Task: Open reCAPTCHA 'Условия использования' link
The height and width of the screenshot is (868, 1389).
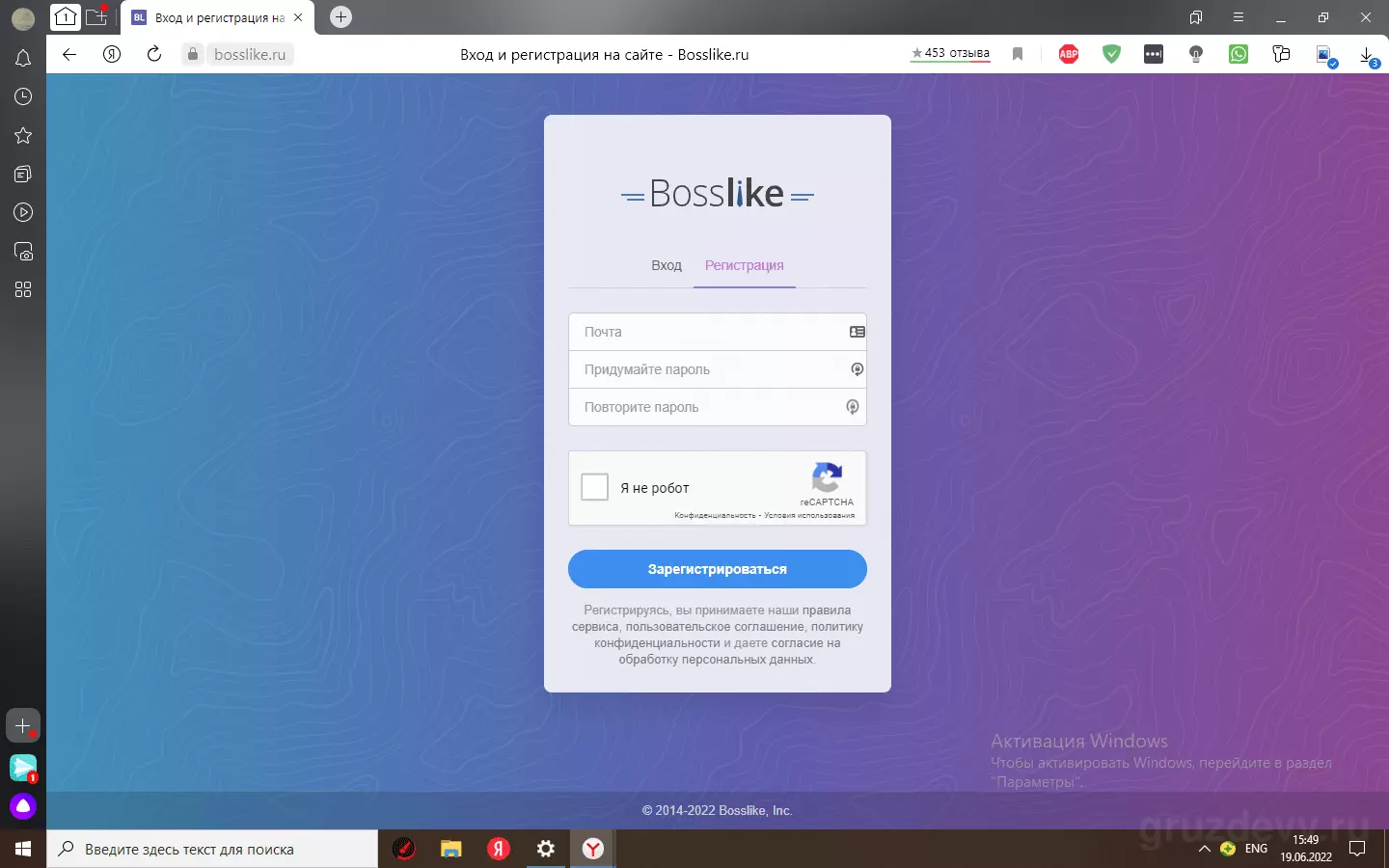Action: tap(809, 515)
